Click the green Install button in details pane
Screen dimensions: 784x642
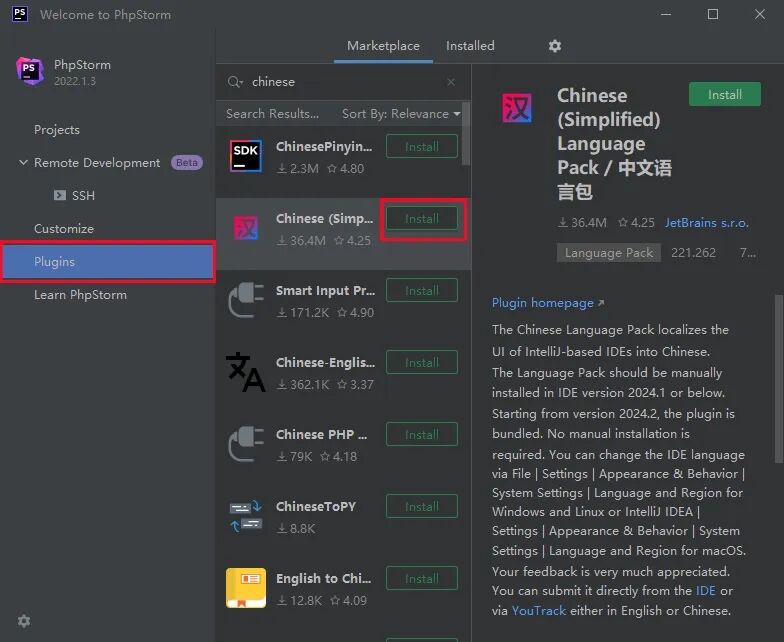(x=724, y=94)
